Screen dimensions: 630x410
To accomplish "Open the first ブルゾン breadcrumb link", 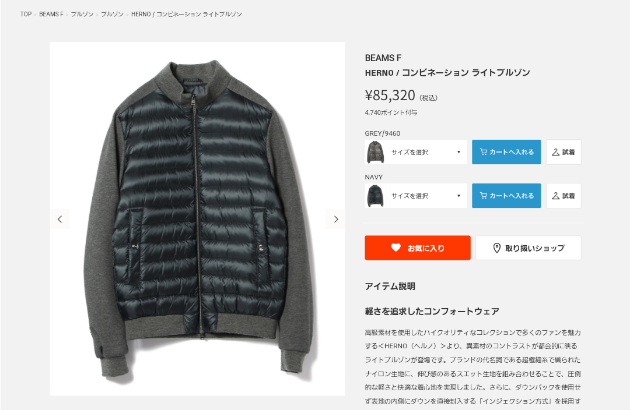I will click(x=82, y=14).
